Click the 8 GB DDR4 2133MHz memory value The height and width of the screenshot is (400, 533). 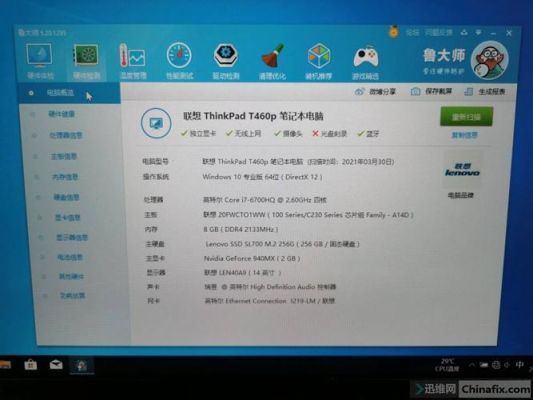point(241,229)
